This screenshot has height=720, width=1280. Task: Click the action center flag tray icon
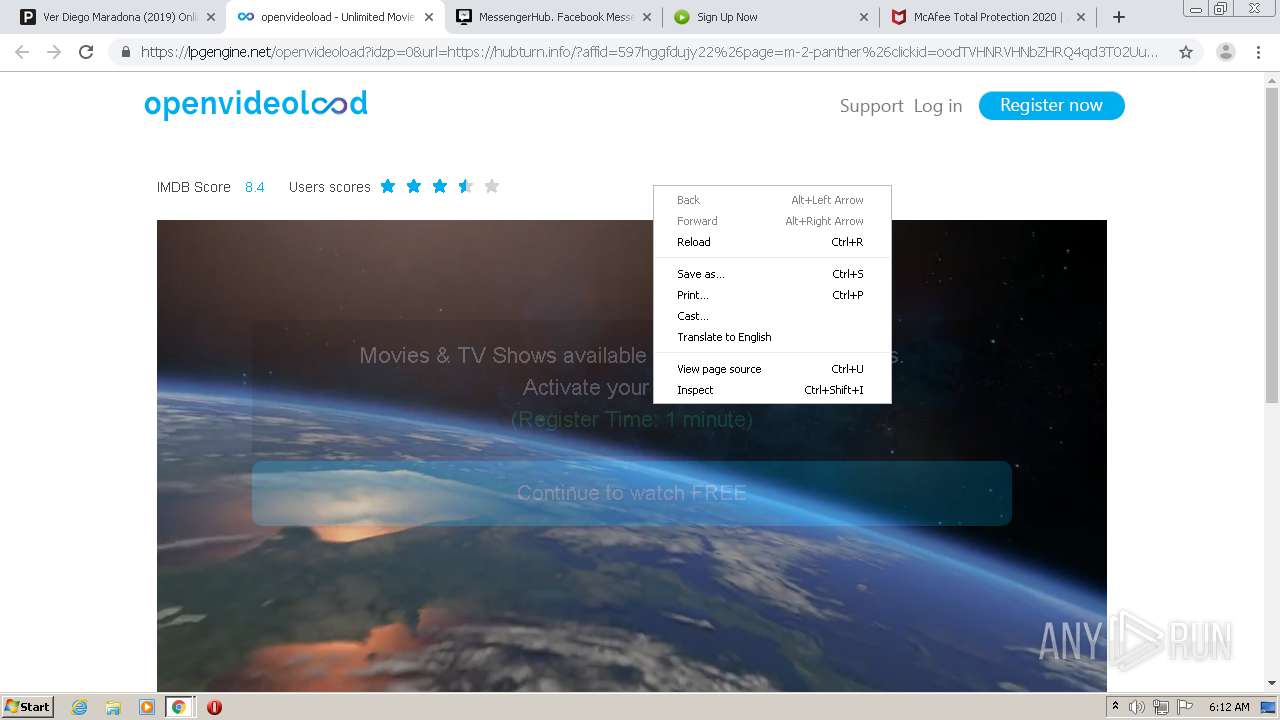pos(1185,707)
